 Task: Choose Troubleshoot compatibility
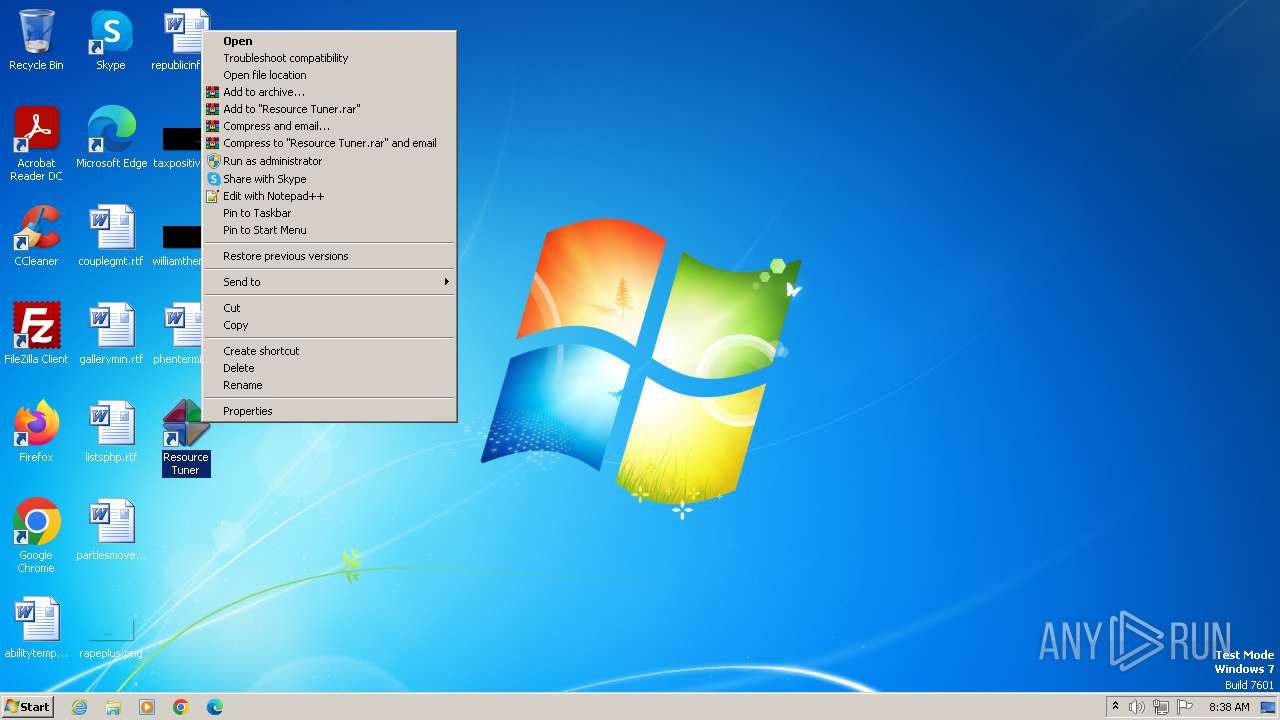coord(330,58)
